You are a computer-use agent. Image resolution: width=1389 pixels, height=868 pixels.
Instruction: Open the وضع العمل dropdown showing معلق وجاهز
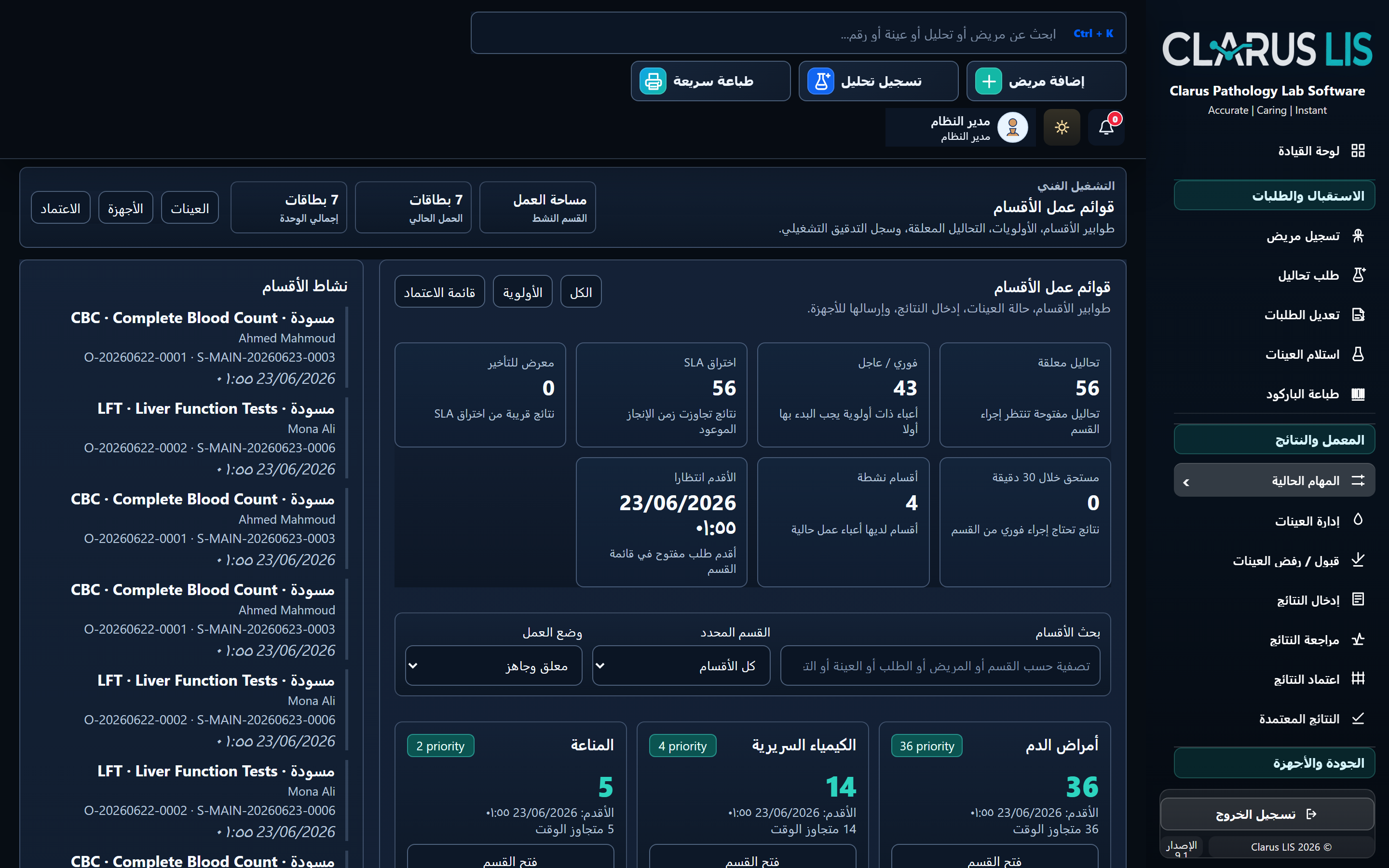click(x=493, y=666)
